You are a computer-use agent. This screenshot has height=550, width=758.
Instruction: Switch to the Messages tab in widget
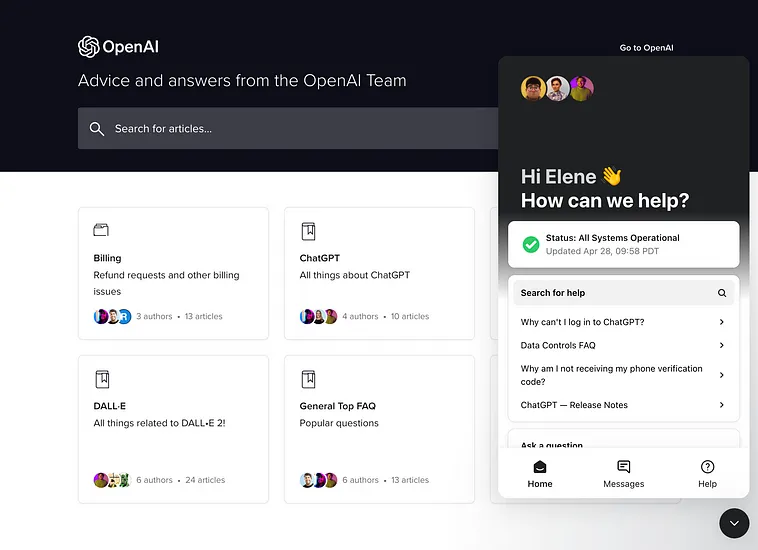[624, 474]
